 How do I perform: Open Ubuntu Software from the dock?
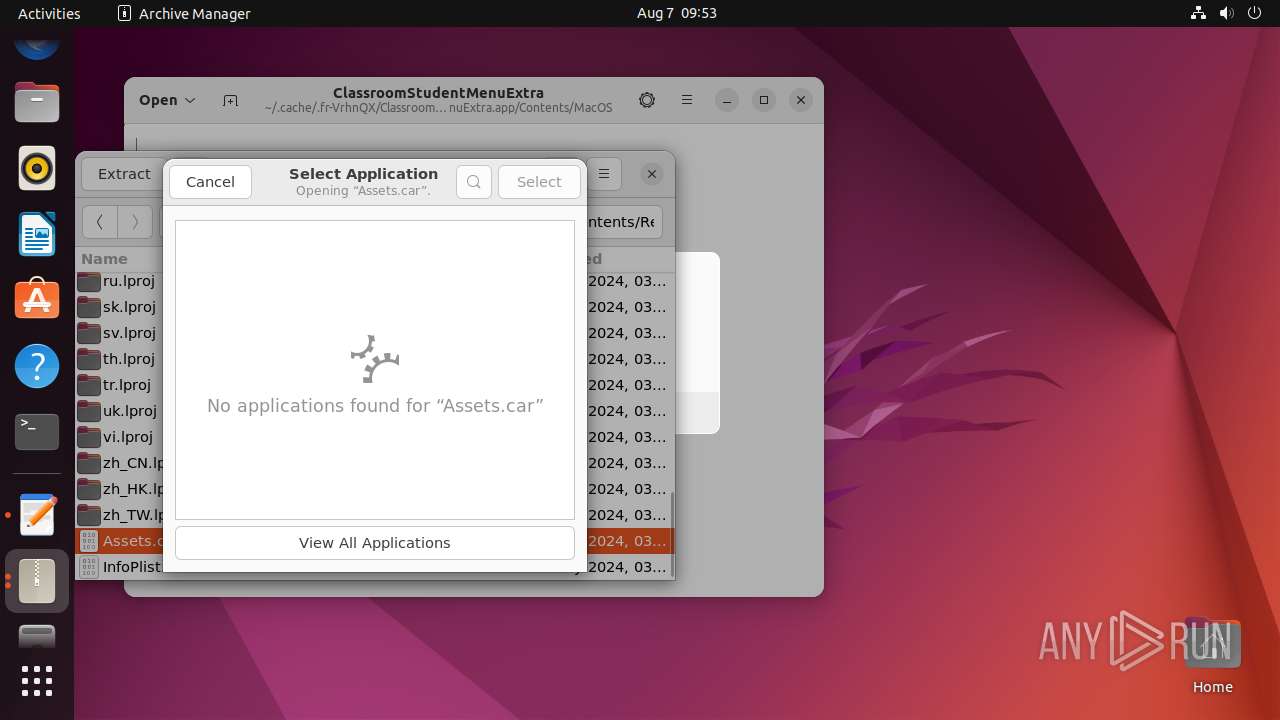point(37,300)
